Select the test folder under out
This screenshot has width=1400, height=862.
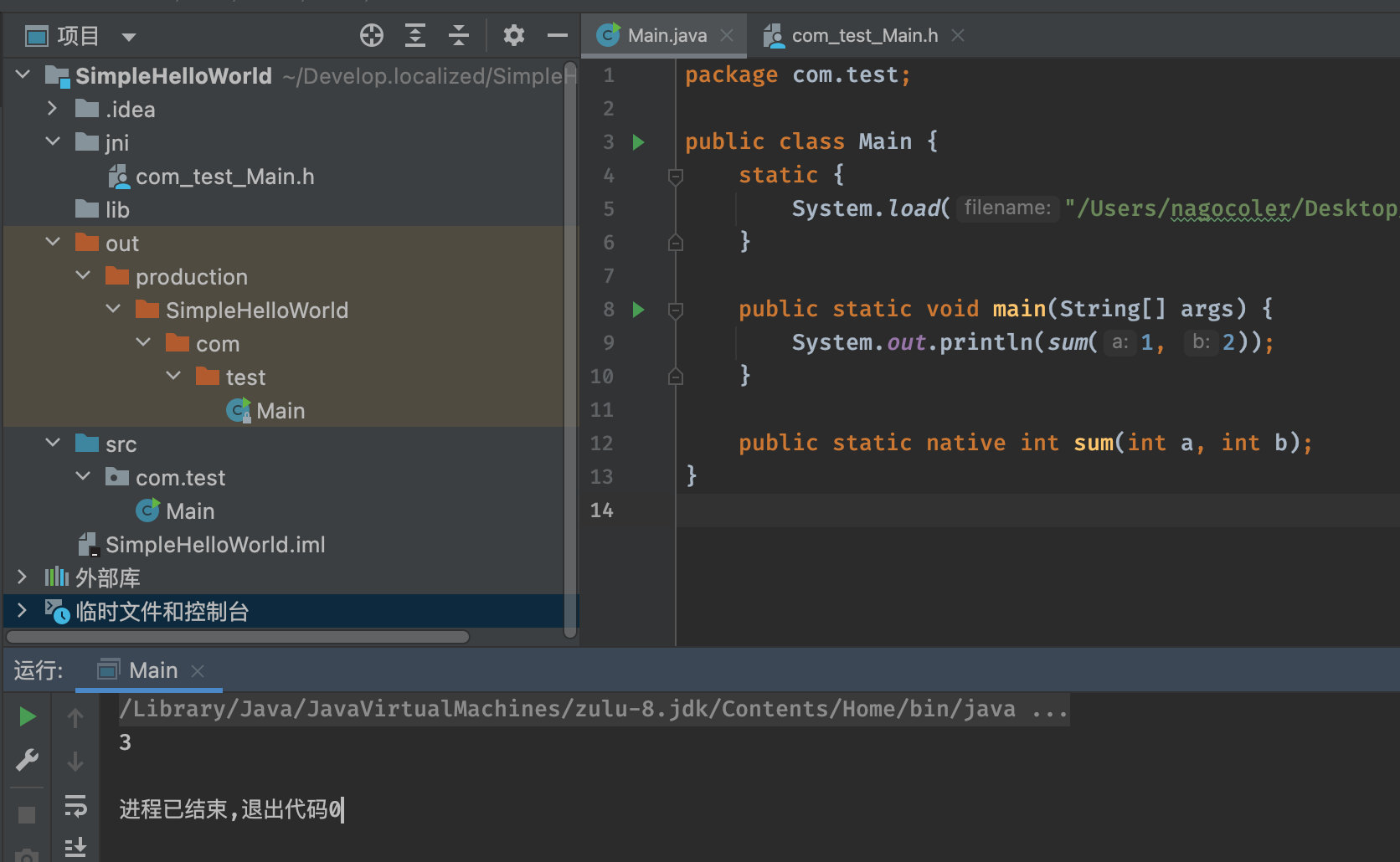(230, 377)
